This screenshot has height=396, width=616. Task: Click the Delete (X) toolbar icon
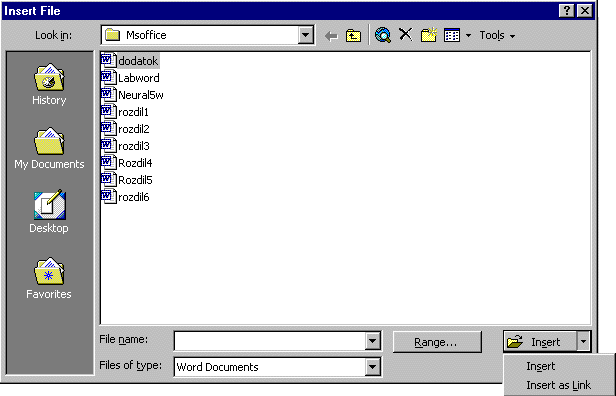point(405,35)
